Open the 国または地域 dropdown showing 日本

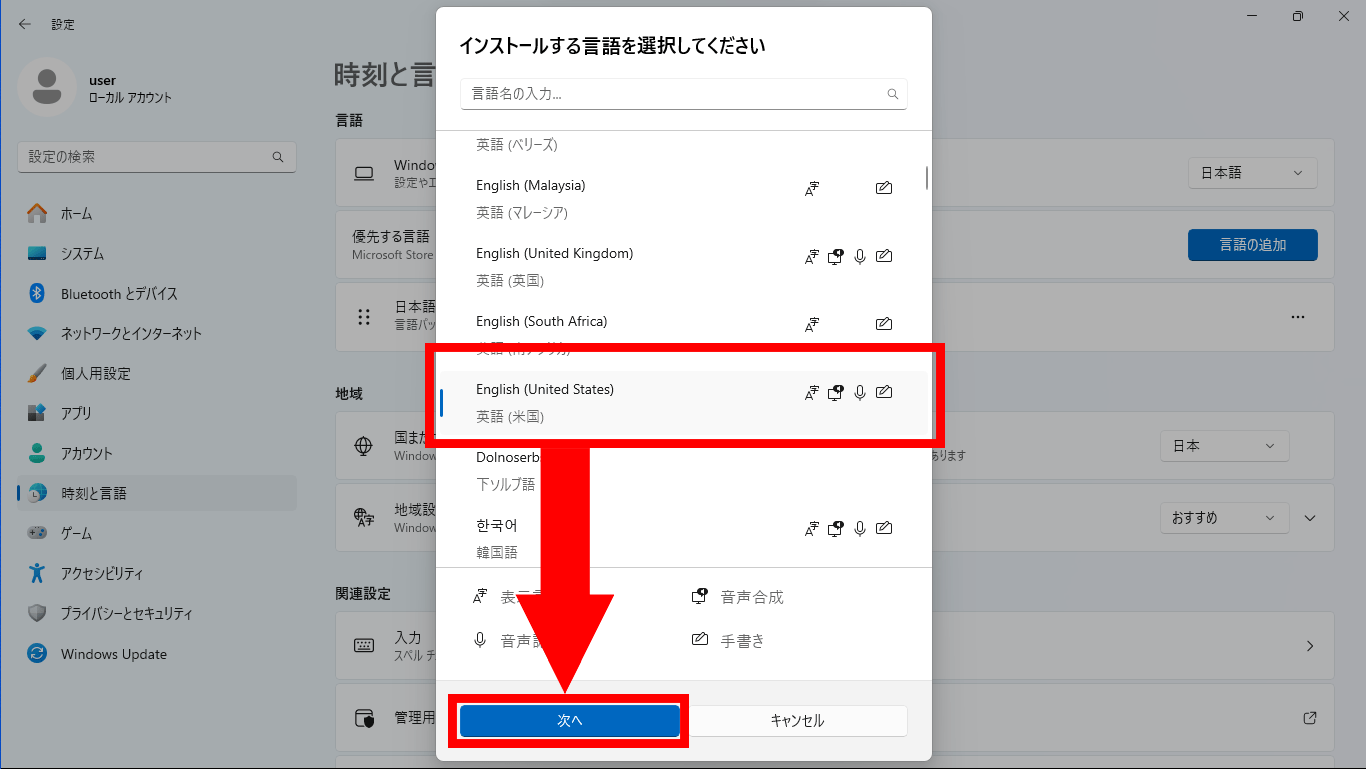[1224, 446]
